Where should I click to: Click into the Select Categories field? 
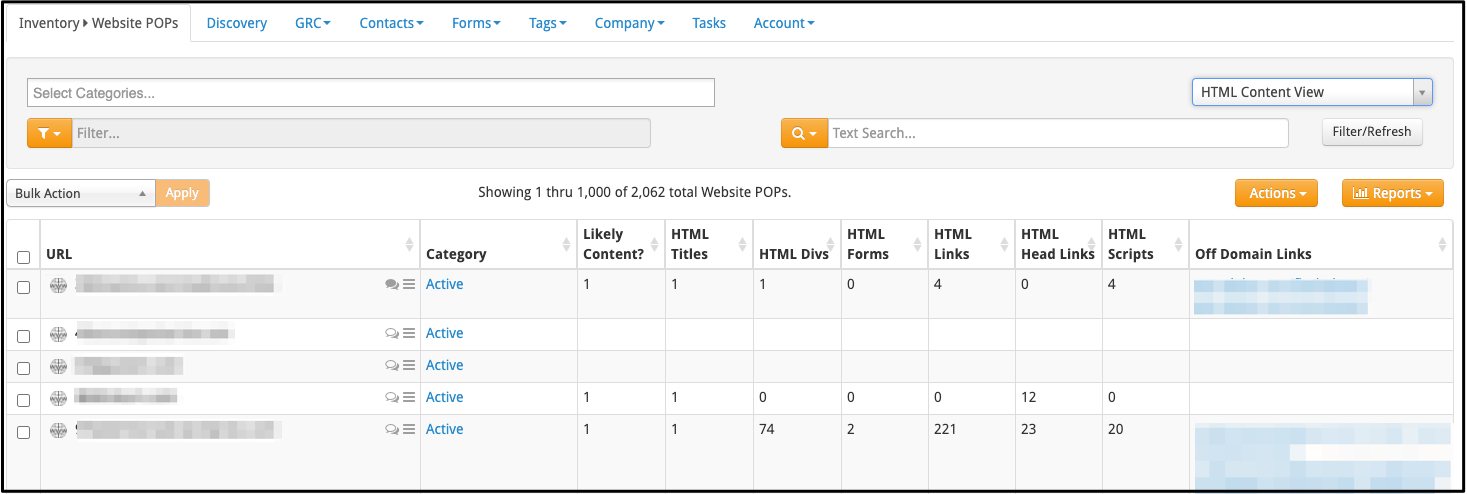pos(371,93)
